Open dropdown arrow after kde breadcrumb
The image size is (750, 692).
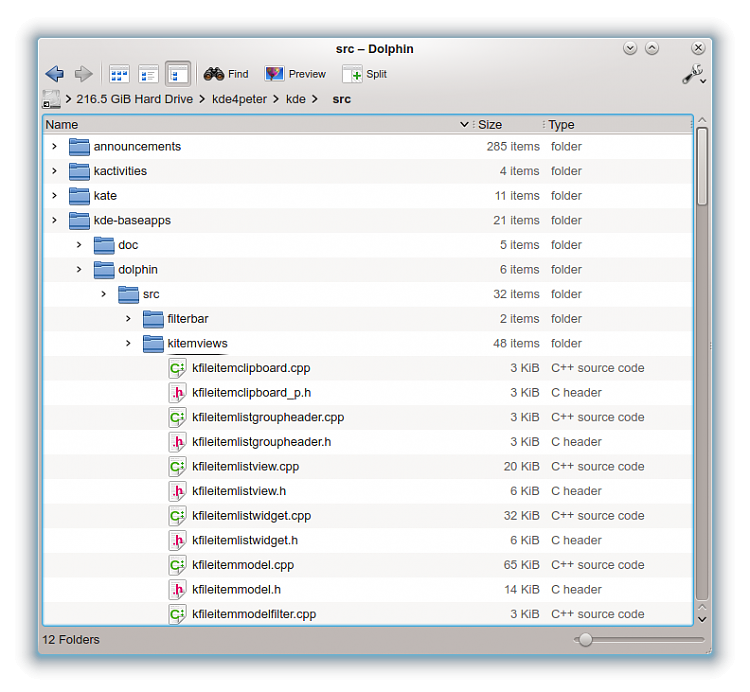pos(314,99)
